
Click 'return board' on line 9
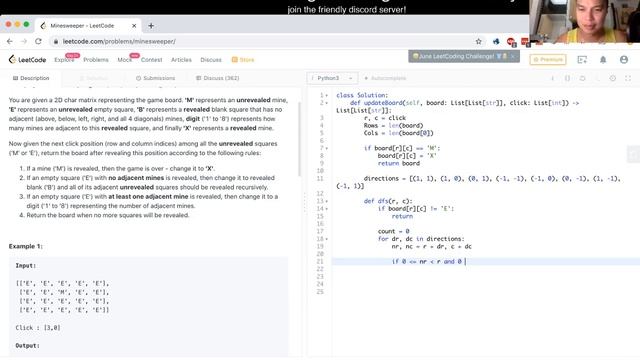coord(398,163)
